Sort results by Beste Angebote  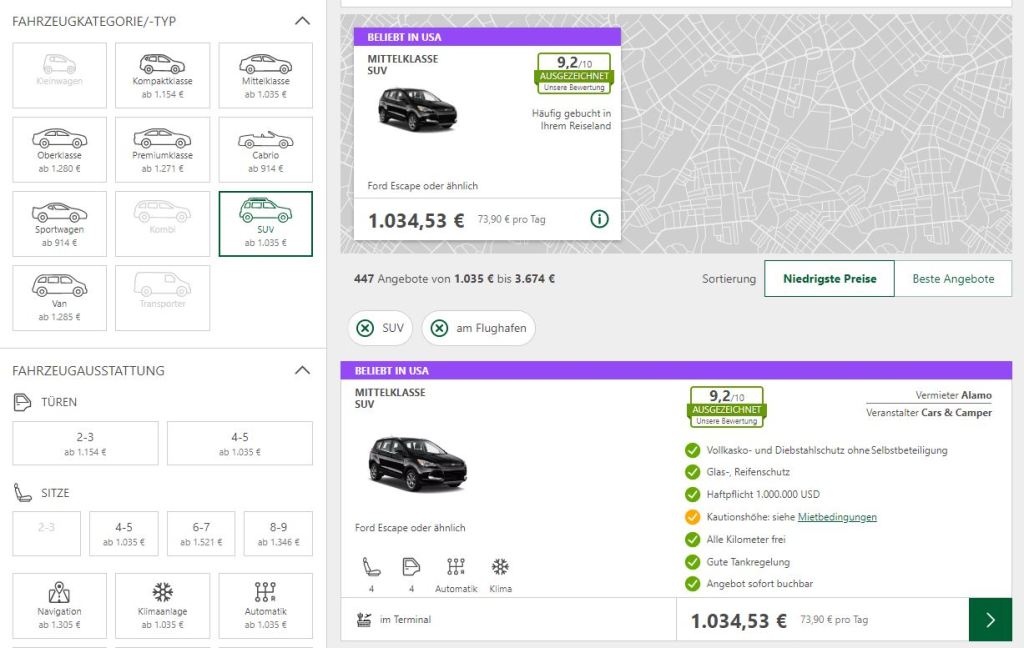952,279
